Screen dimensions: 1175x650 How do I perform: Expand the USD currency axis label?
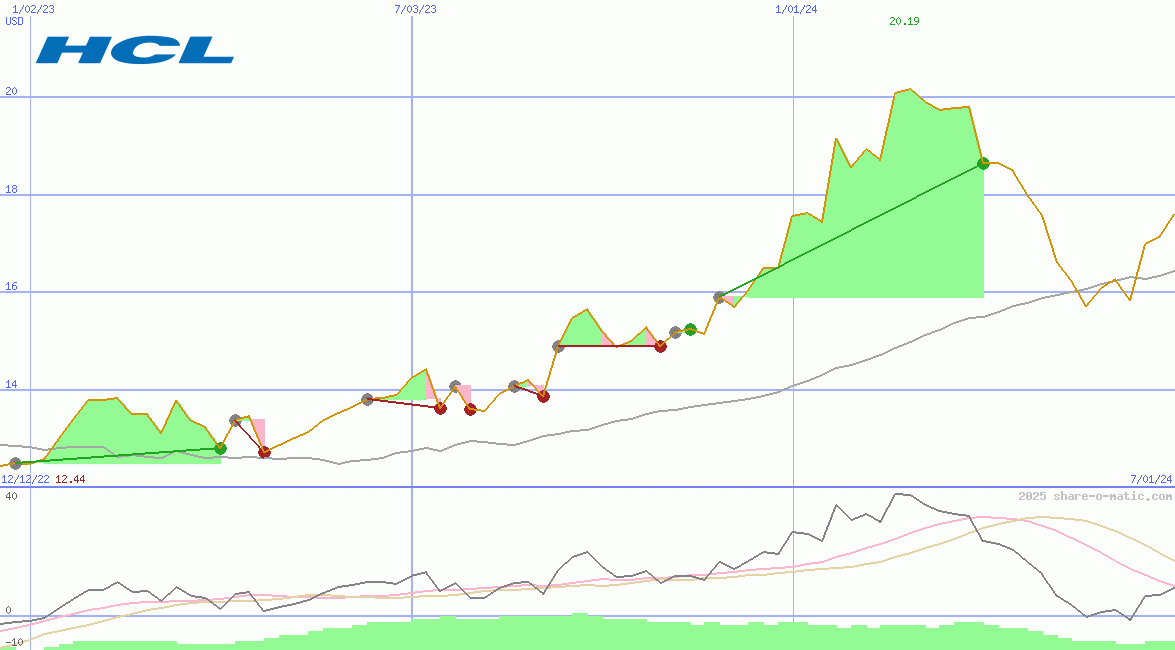click(12, 21)
